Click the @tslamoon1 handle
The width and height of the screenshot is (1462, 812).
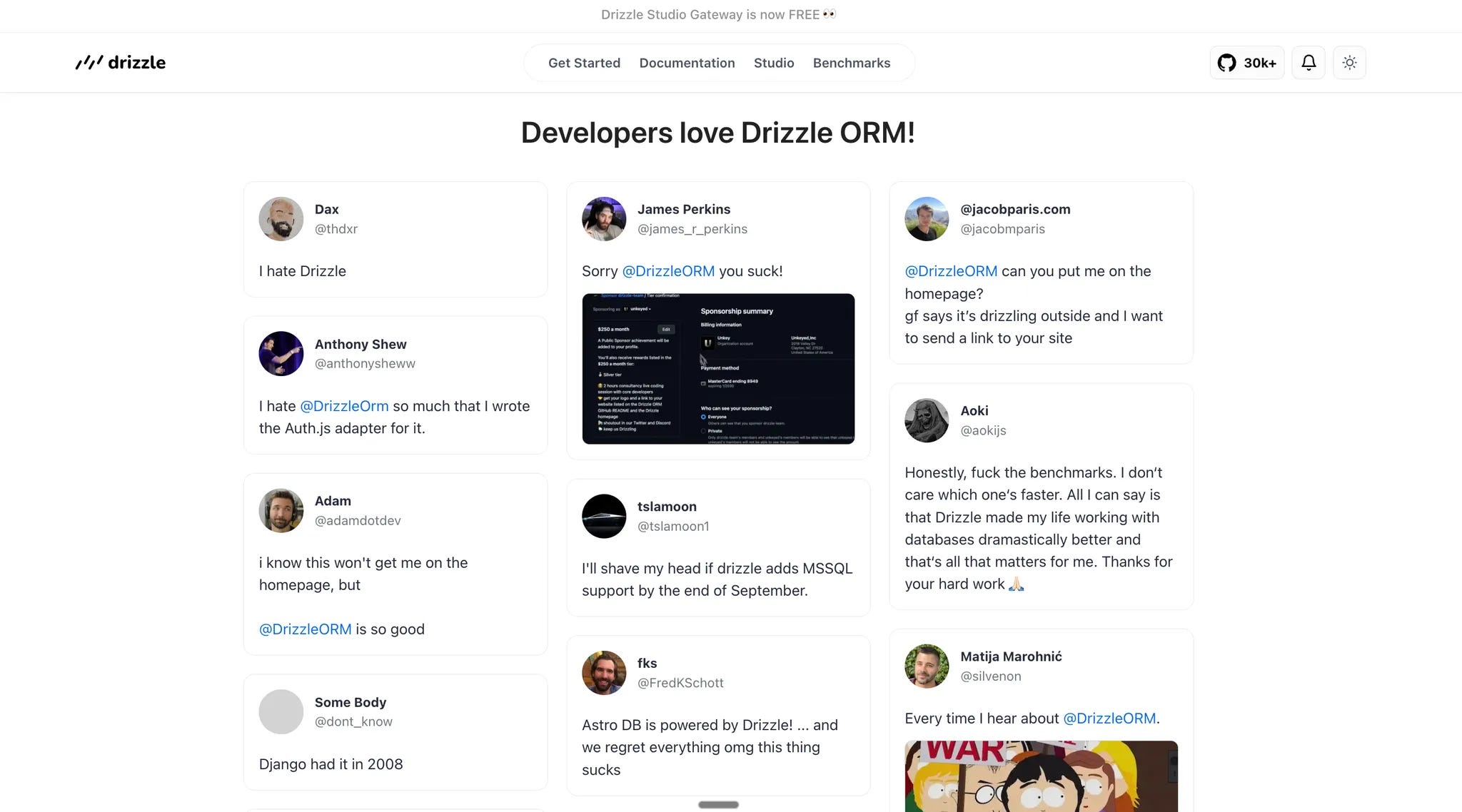(673, 527)
